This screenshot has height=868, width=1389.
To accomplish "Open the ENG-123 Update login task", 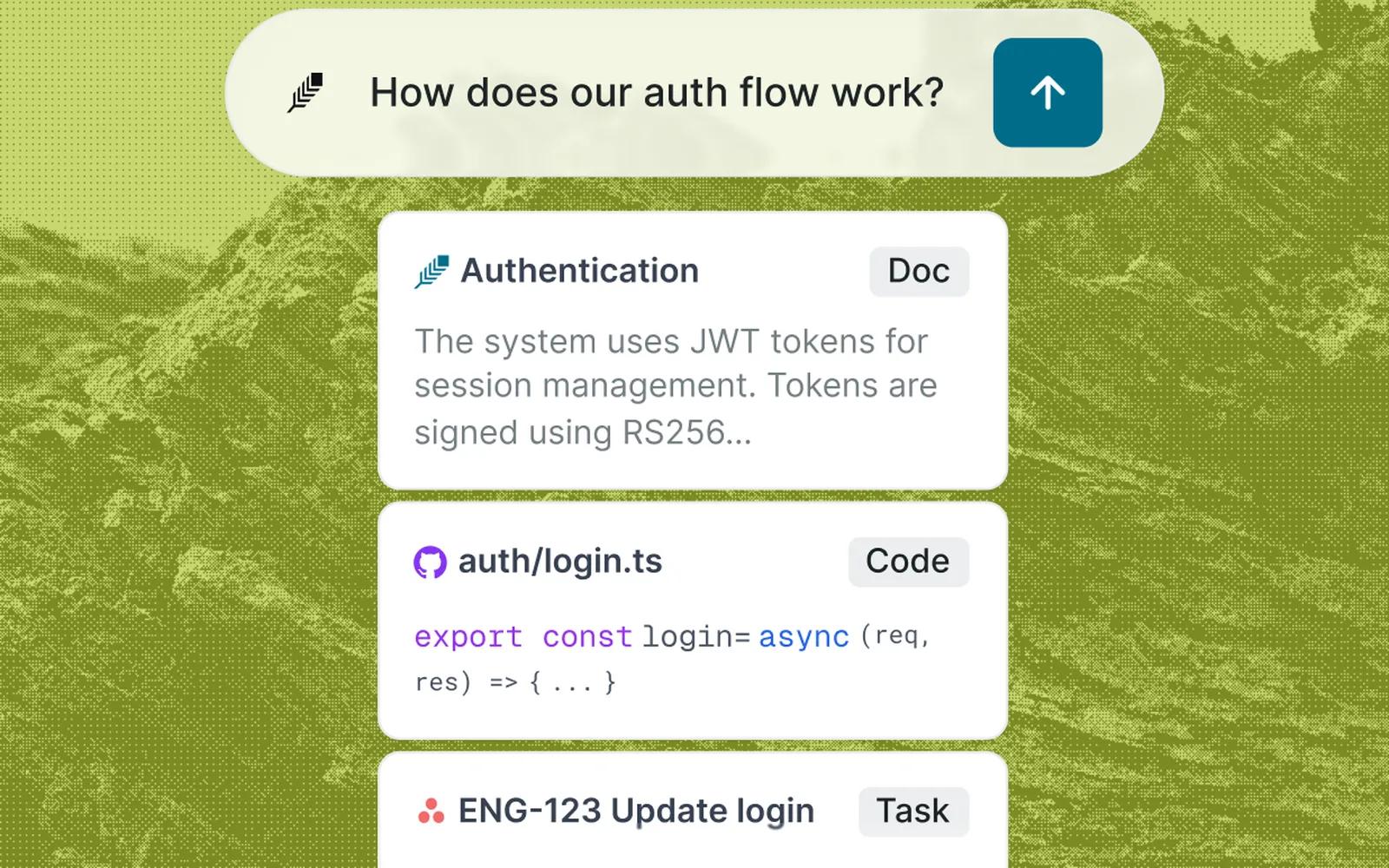I will (x=636, y=811).
